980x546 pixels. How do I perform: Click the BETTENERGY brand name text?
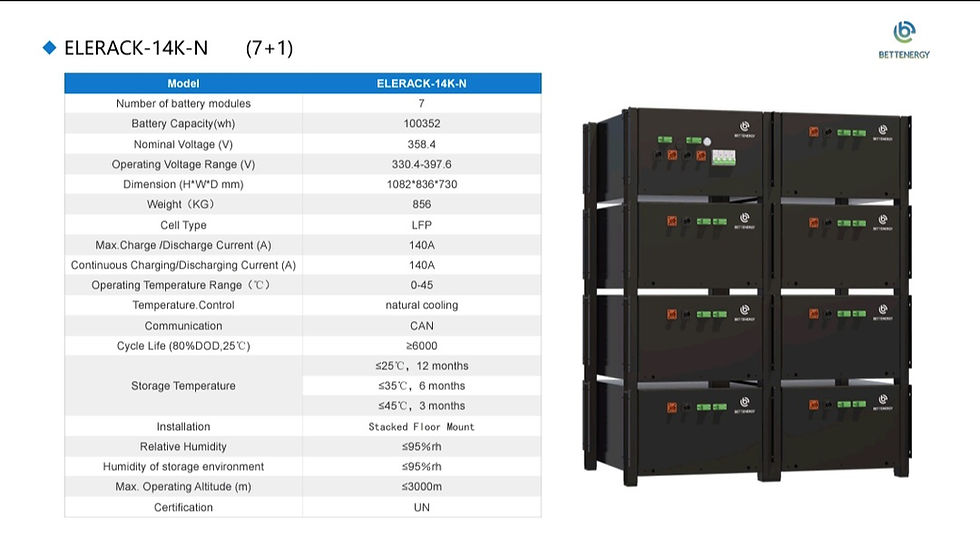(x=904, y=55)
